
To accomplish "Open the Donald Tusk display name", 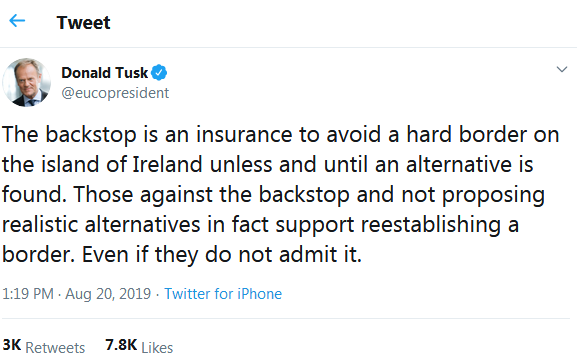I will tap(105, 73).
